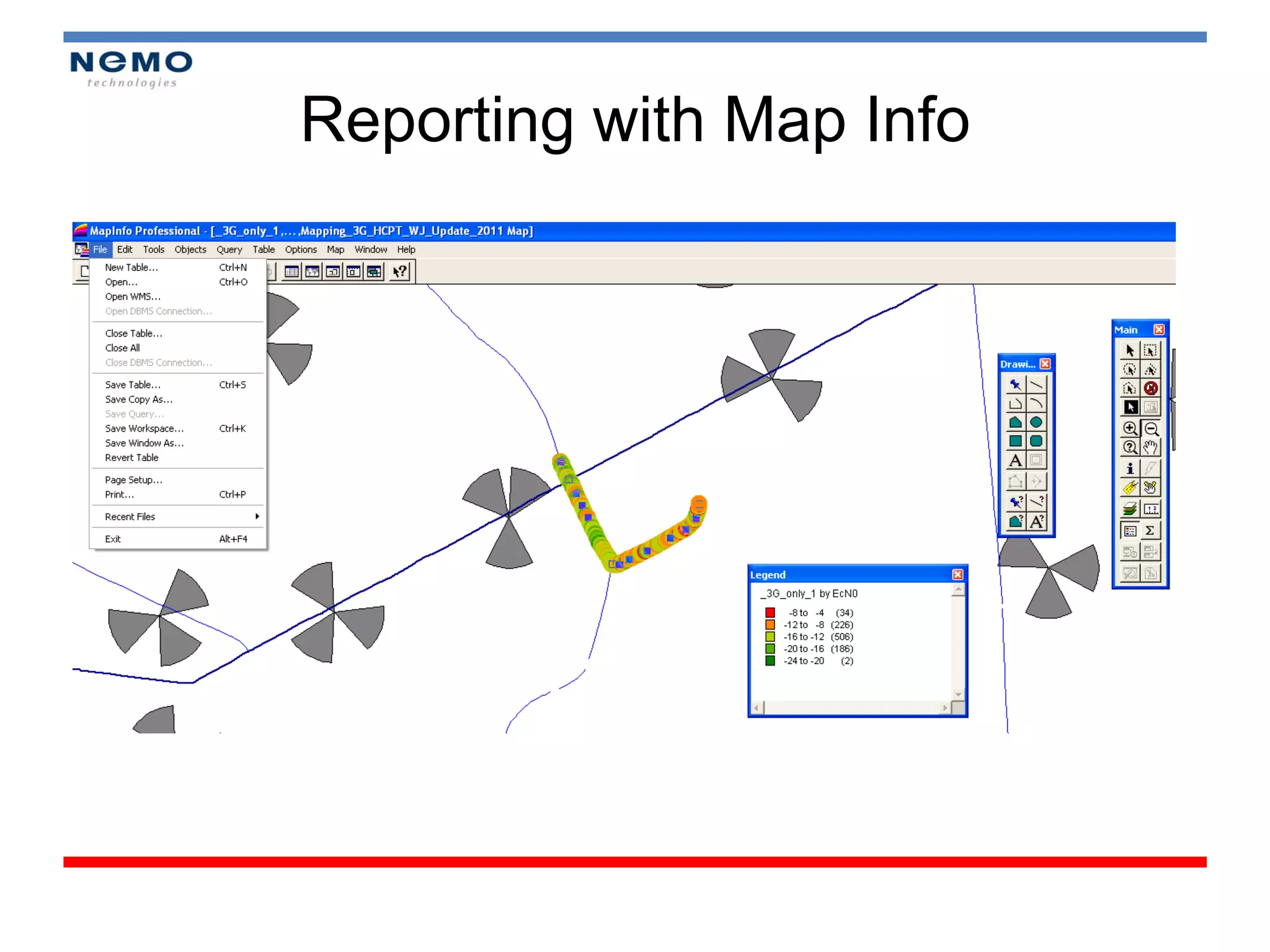Choose Close Table... entry
Viewport: 1270px width, 952px height.
pyautogui.click(x=178, y=333)
